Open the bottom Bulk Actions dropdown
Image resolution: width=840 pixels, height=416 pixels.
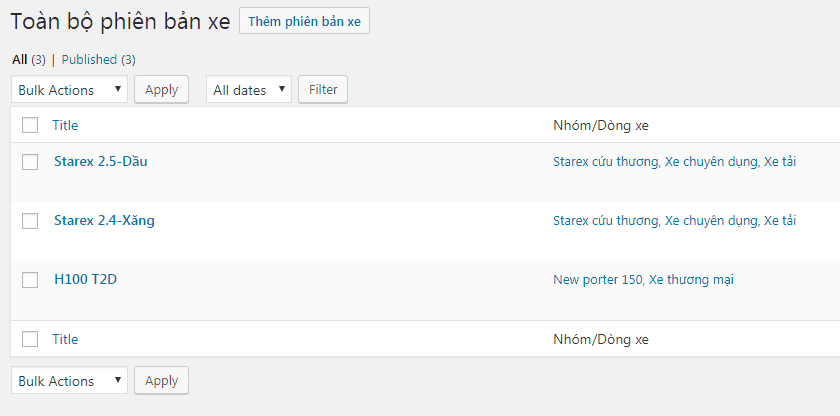70,381
